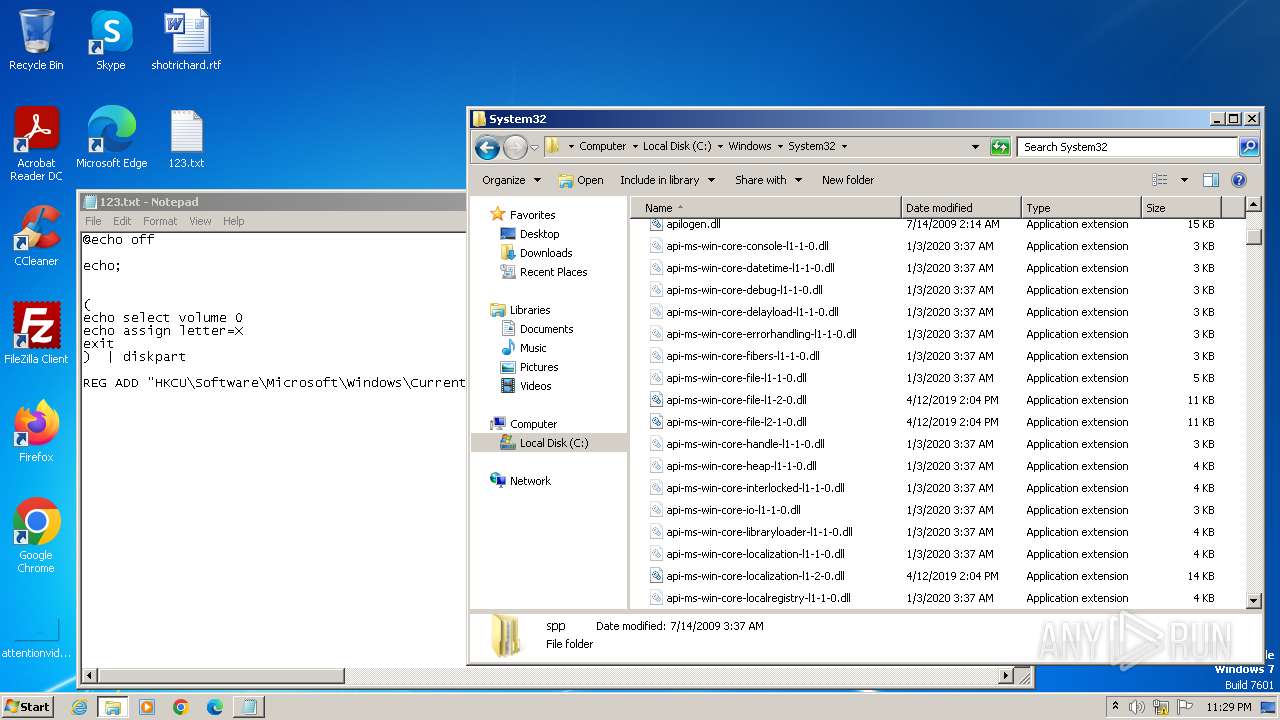Change your view icon in Explorer

click(1160, 180)
